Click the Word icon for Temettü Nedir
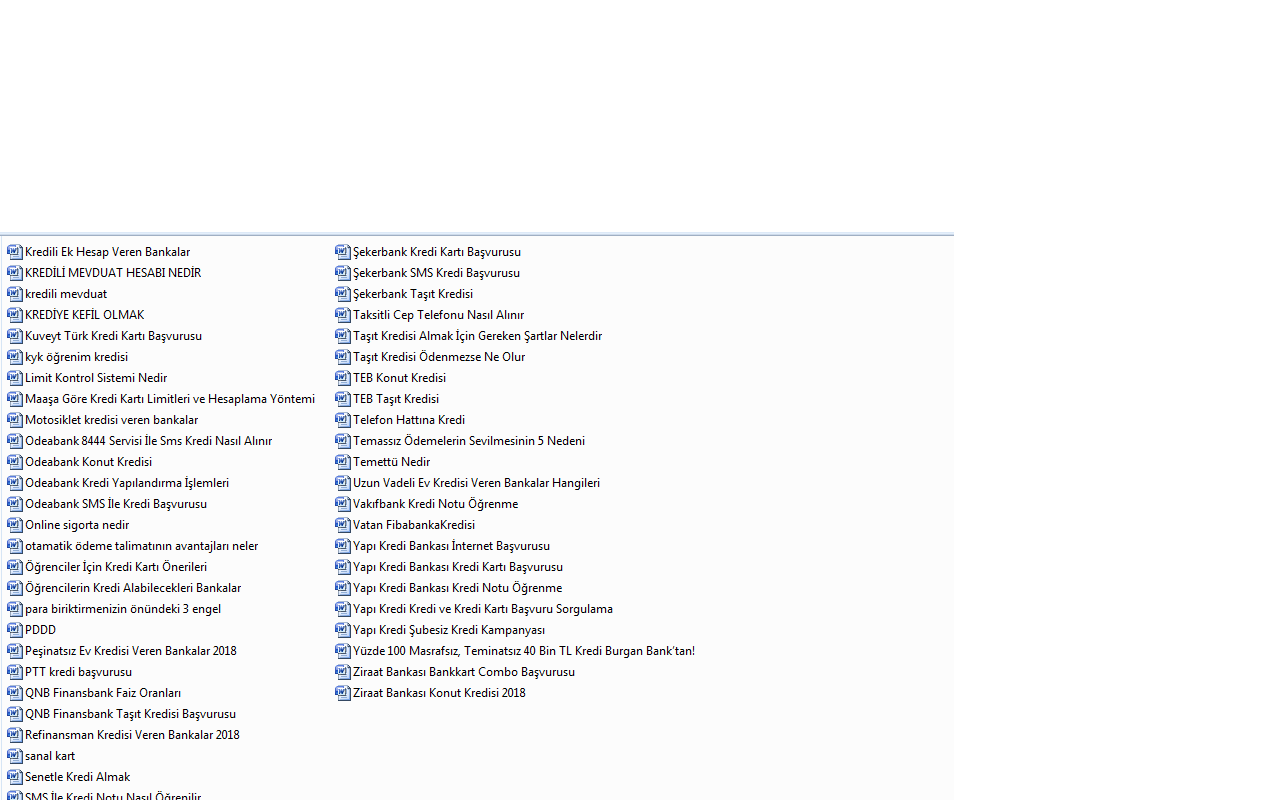This screenshot has height=800, width=1280. tap(343, 462)
